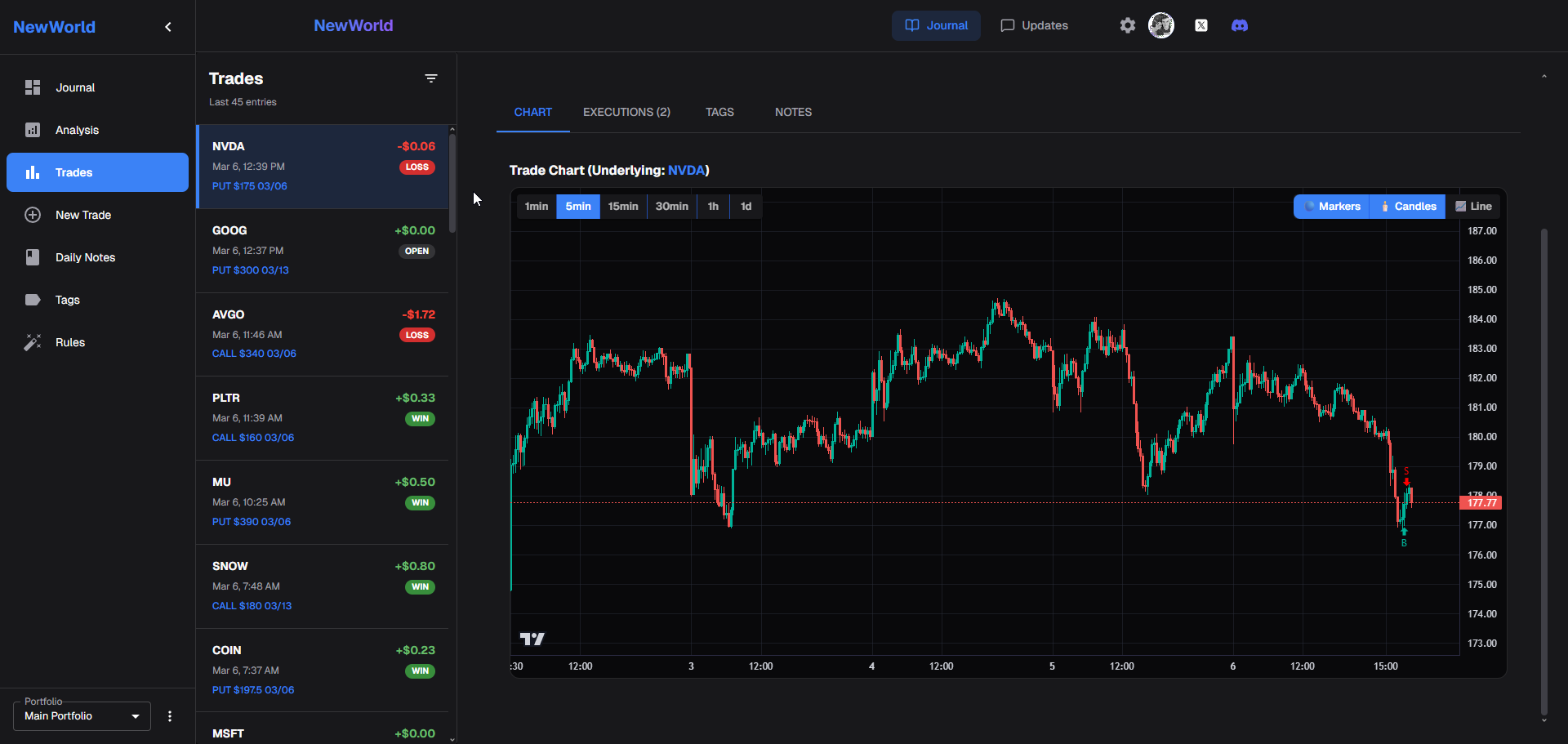The width and height of the screenshot is (1568, 744).
Task: Open the trades filter icon
Action: (430, 78)
